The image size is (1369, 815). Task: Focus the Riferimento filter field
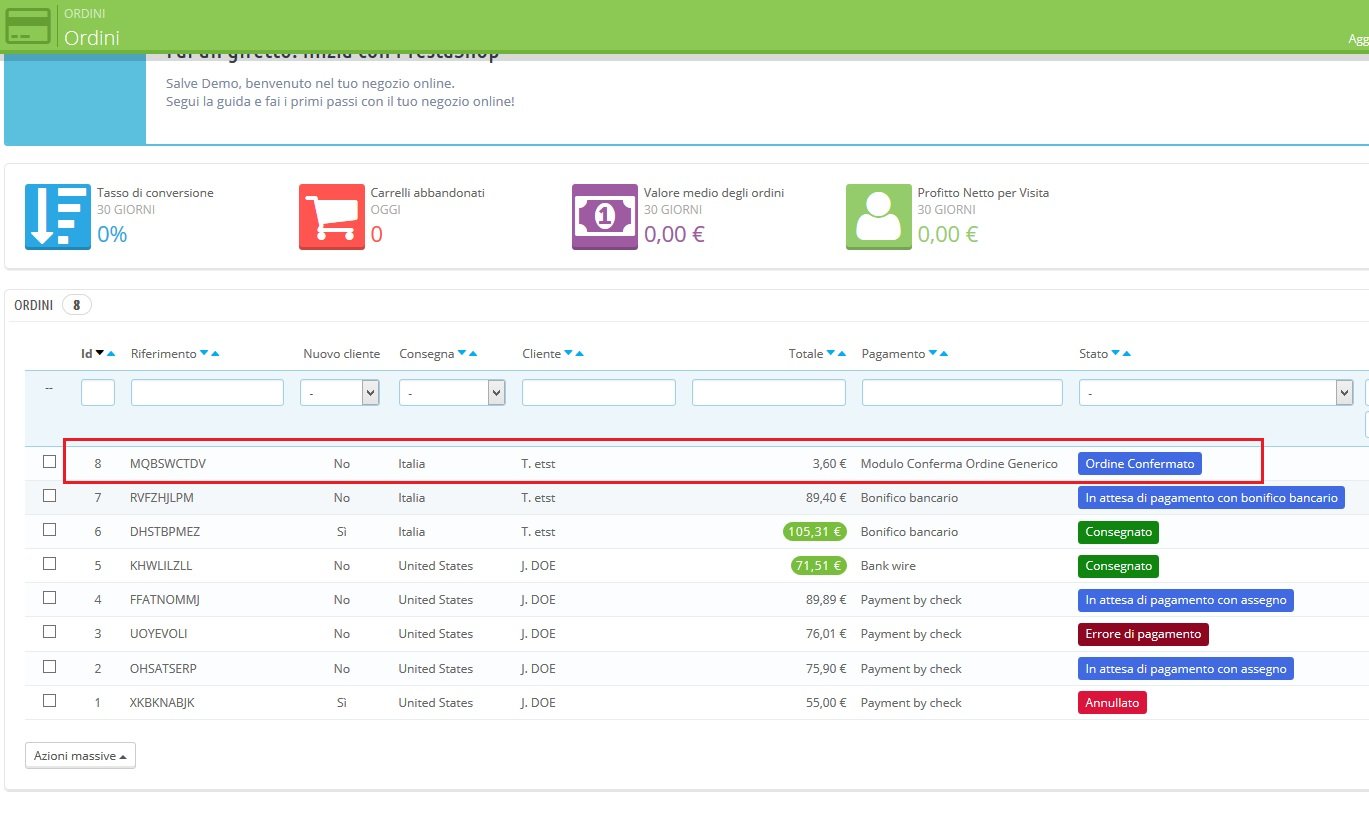[x=207, y=393]
